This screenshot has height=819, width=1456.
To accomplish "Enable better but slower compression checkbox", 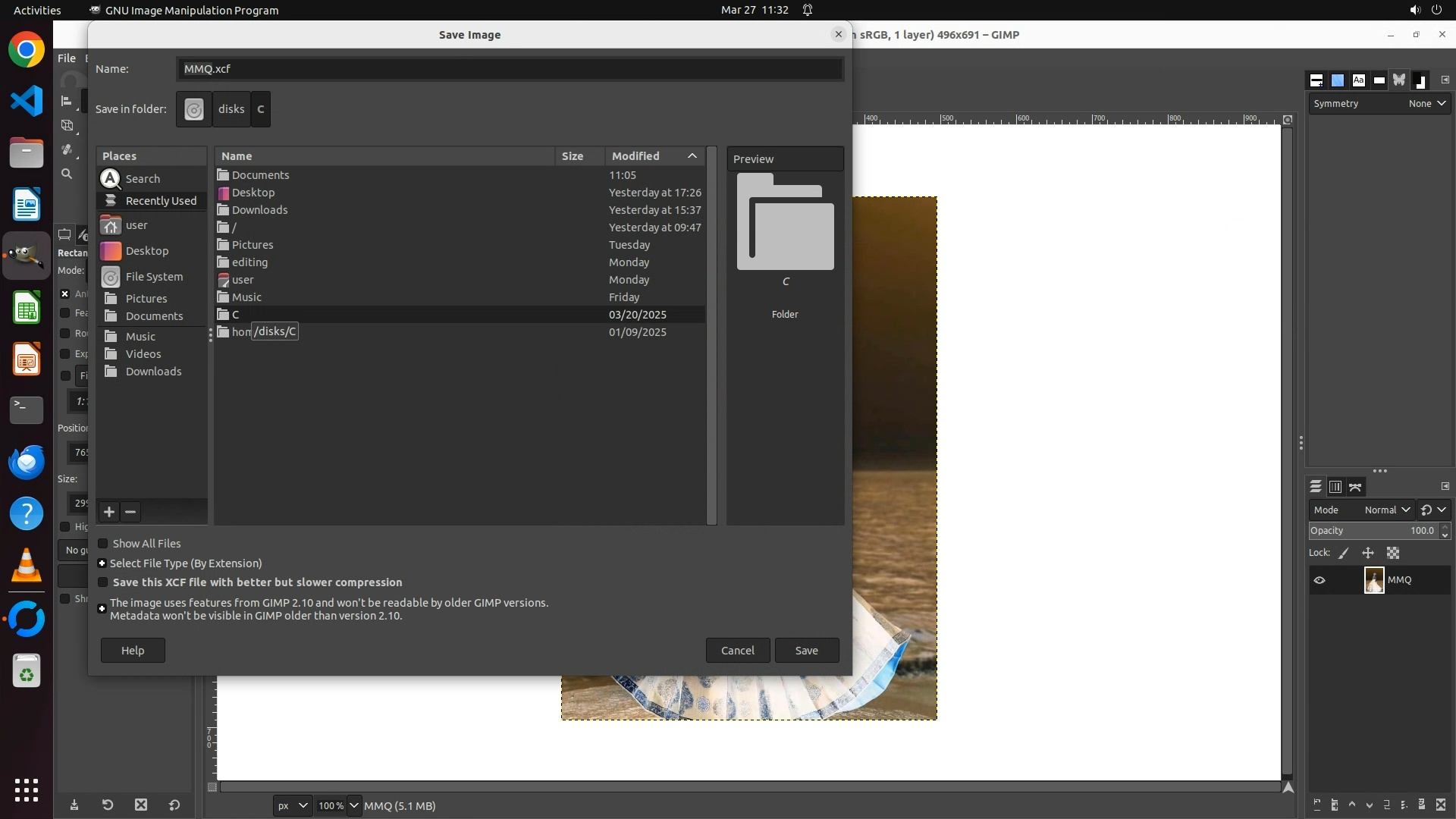I will point(103,582).
